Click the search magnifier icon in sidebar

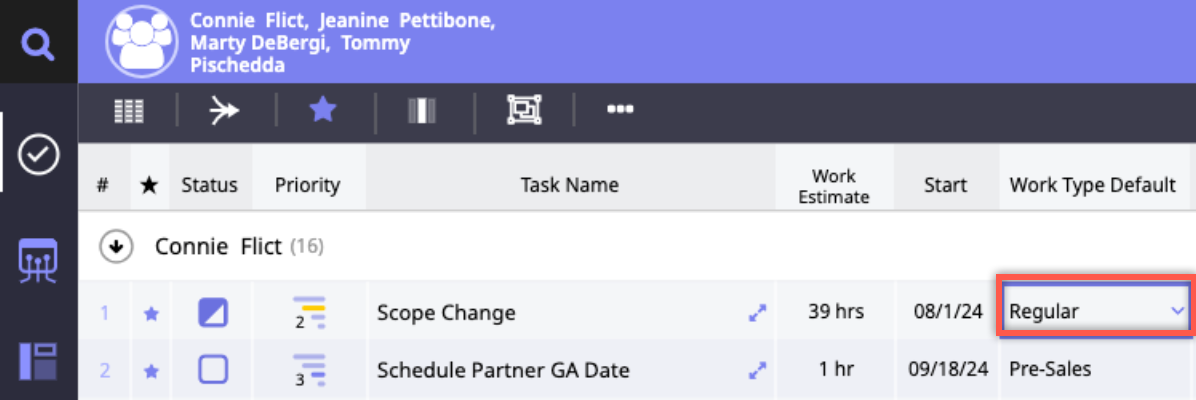[39, 44]
